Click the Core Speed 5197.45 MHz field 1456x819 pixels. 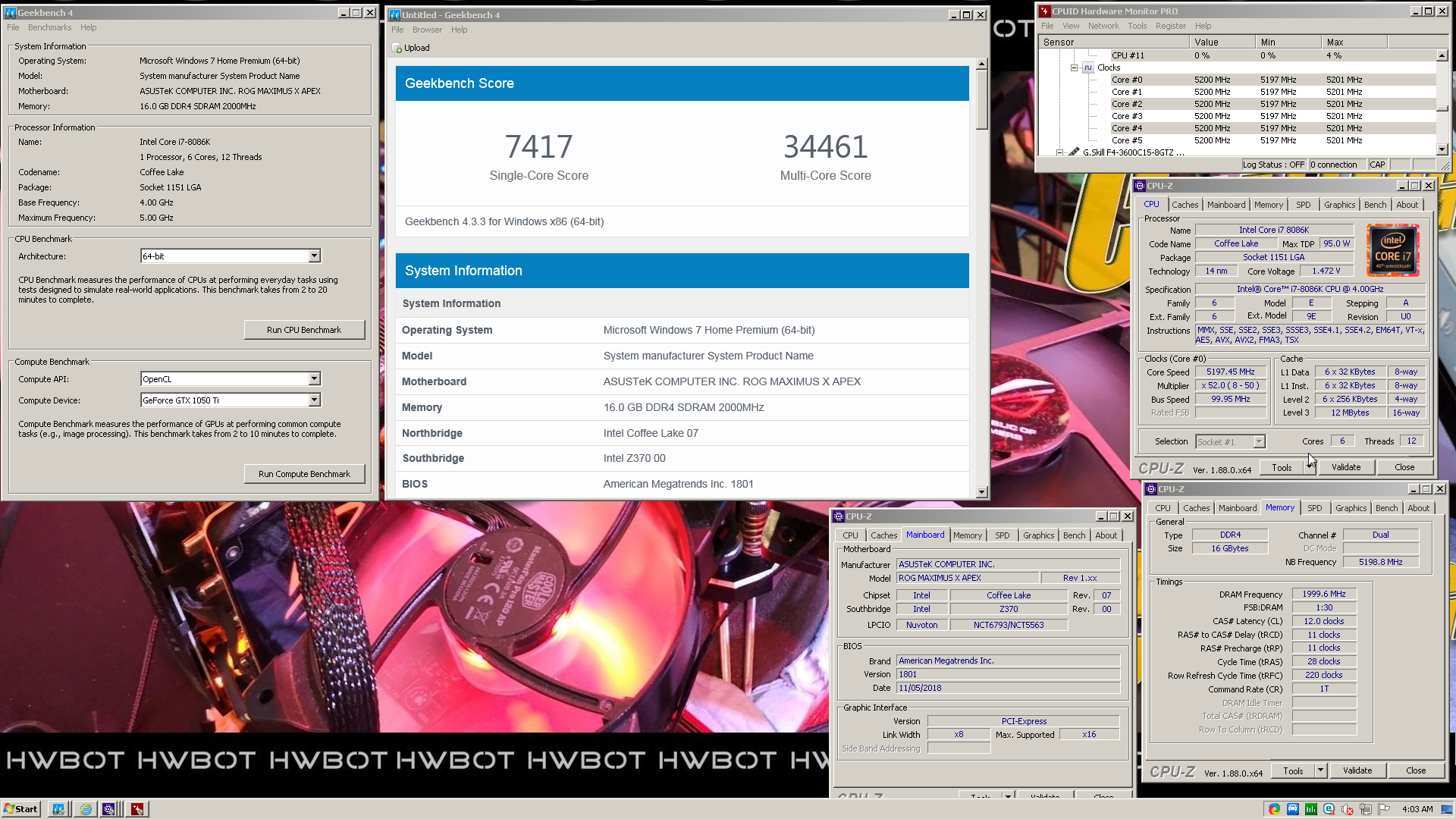[1231, 372]
